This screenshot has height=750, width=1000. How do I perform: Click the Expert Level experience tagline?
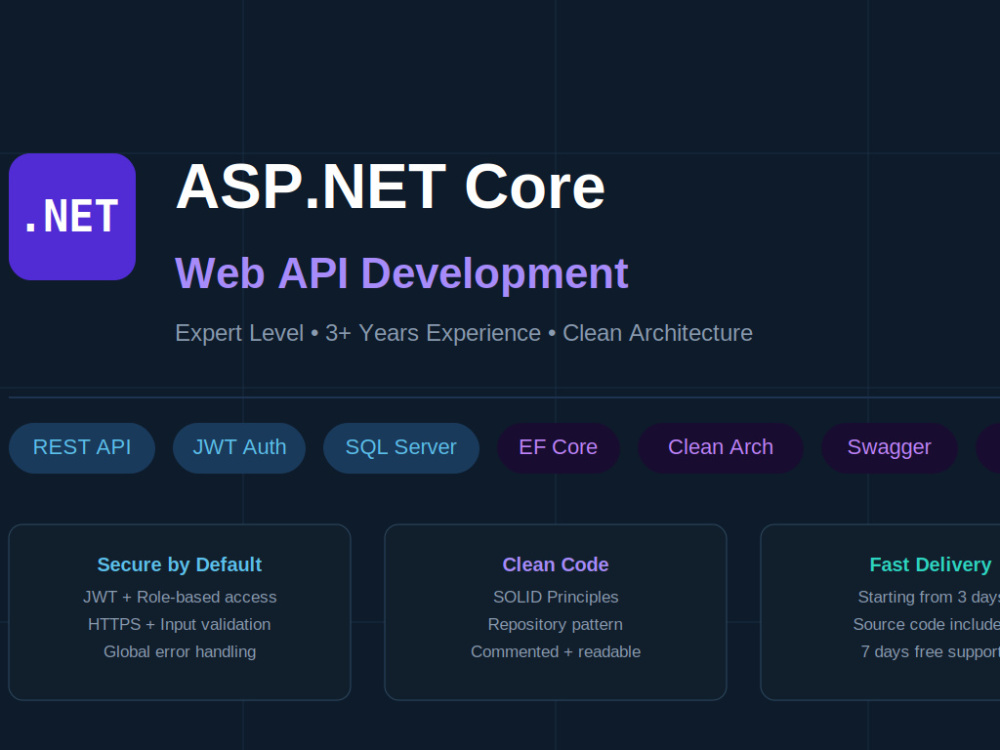coord(464,333)
